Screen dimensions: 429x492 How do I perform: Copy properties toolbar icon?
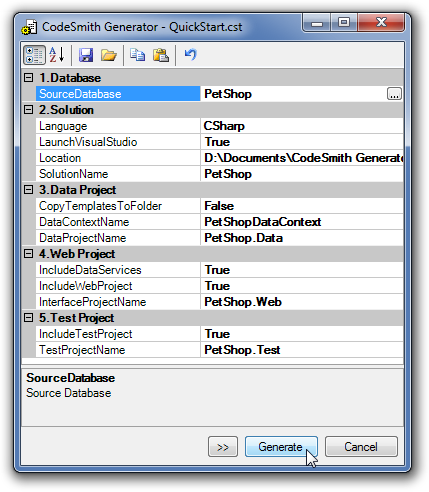(137, 55)
